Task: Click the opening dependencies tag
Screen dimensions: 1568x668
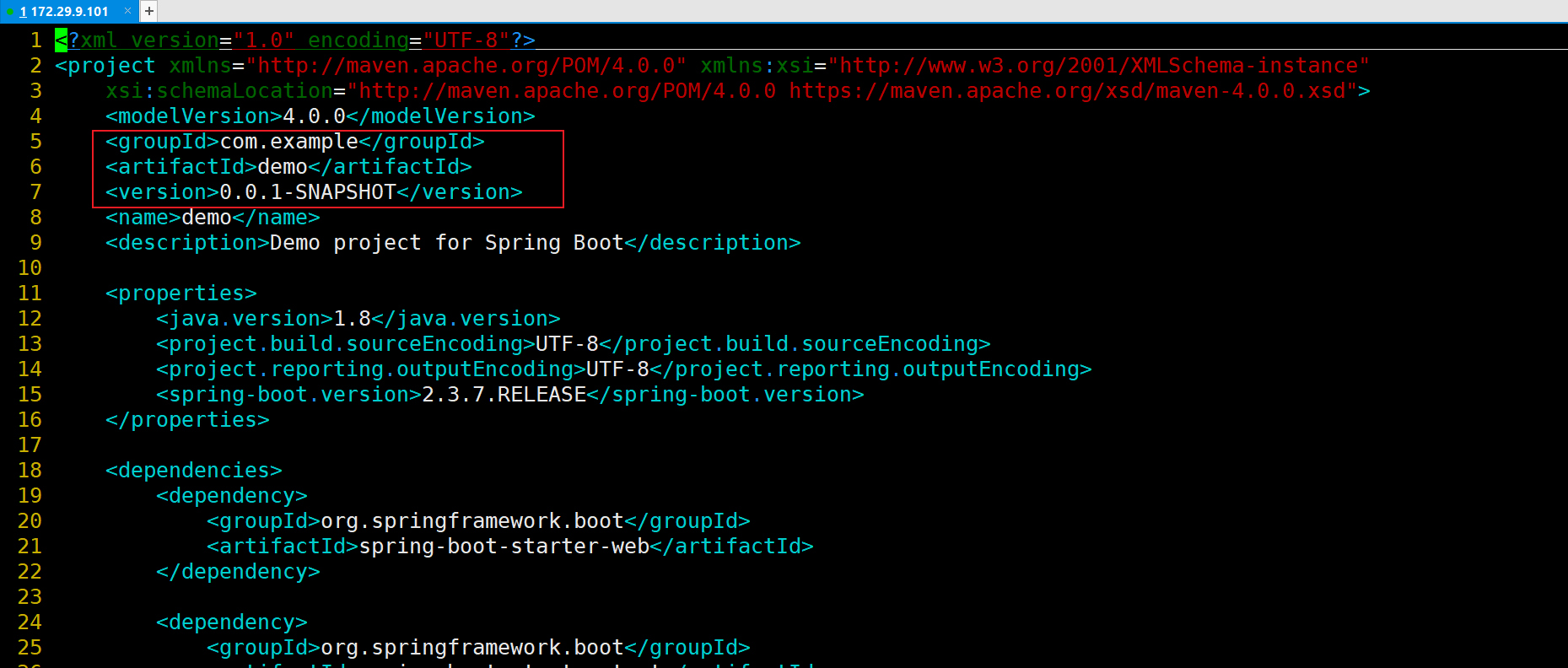Action: click(194, 471)
